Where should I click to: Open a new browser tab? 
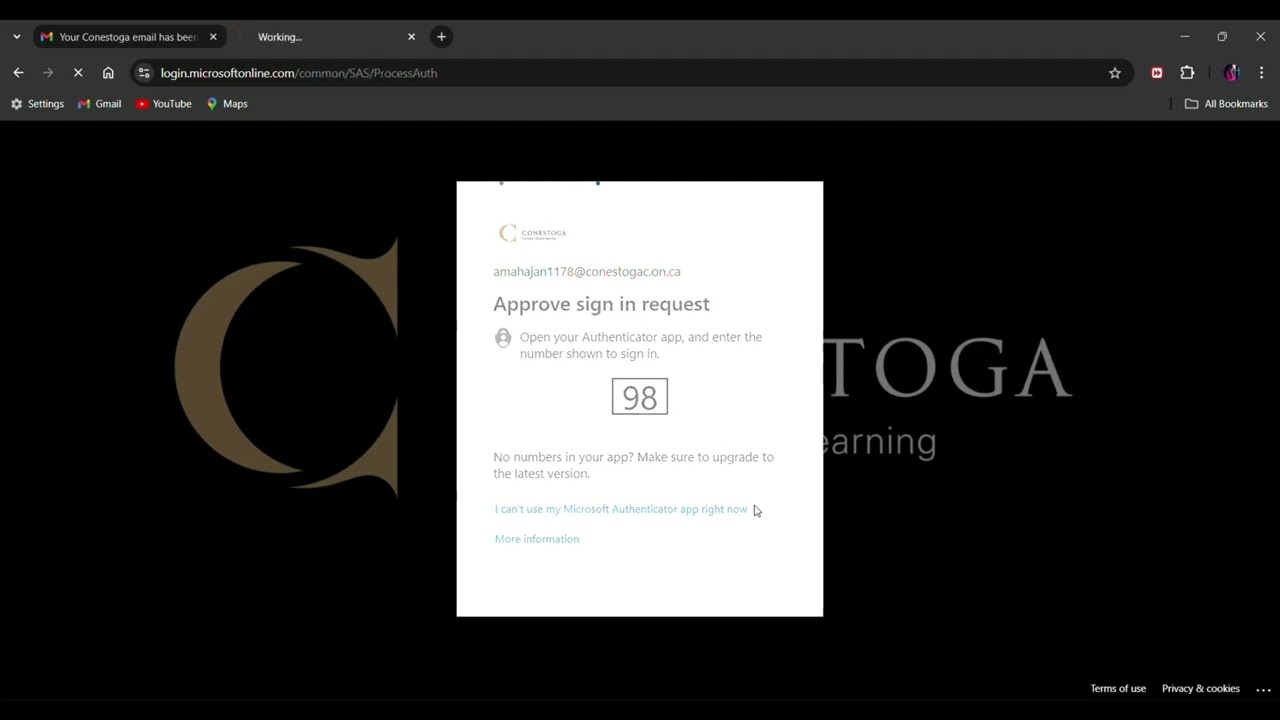point(441,37)
